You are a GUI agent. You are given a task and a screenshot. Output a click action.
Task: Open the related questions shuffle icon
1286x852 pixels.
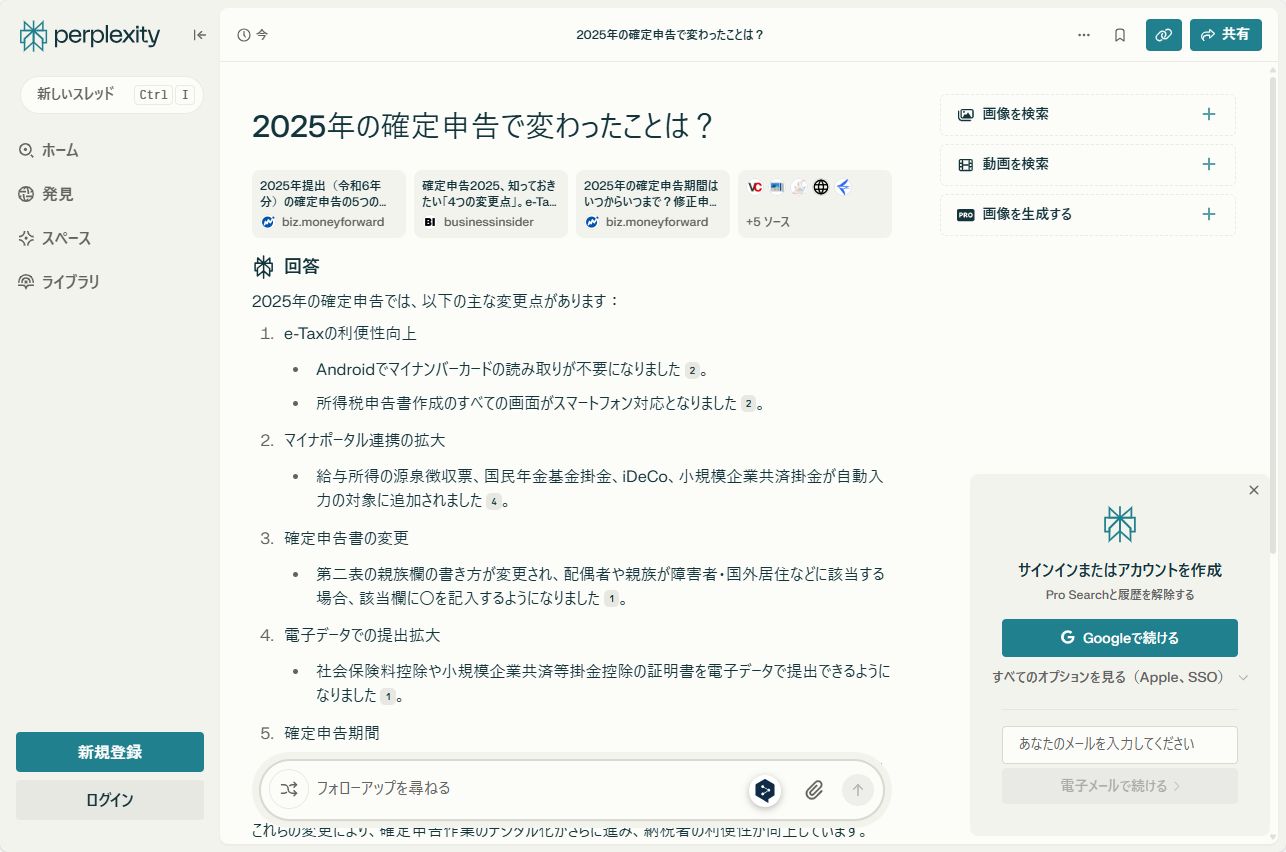point(288,789)
